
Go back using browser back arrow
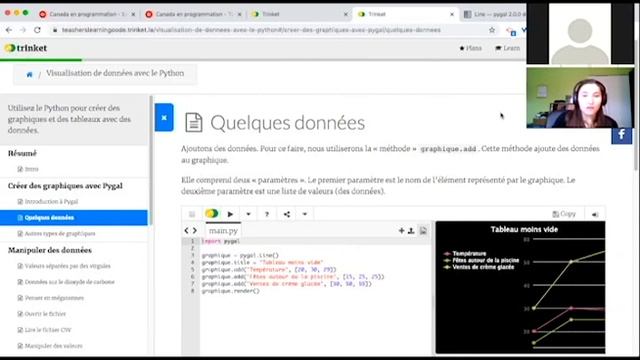click(9, 30)
